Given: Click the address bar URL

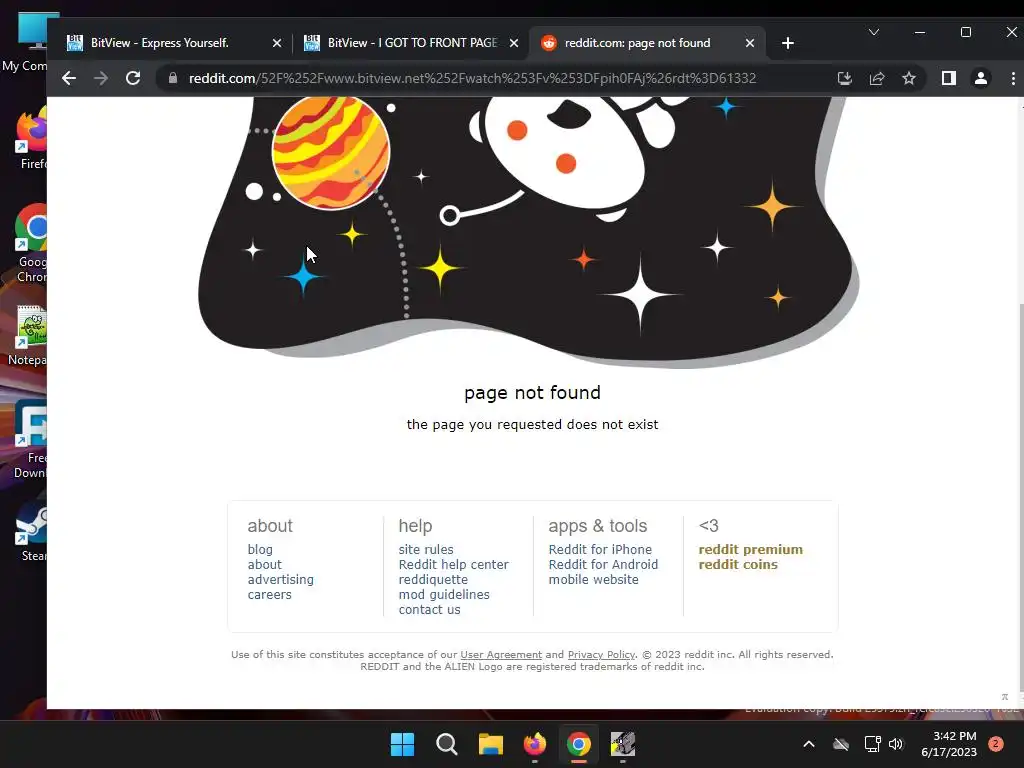Looking at the screenshot, I should [x=472, y=78].
